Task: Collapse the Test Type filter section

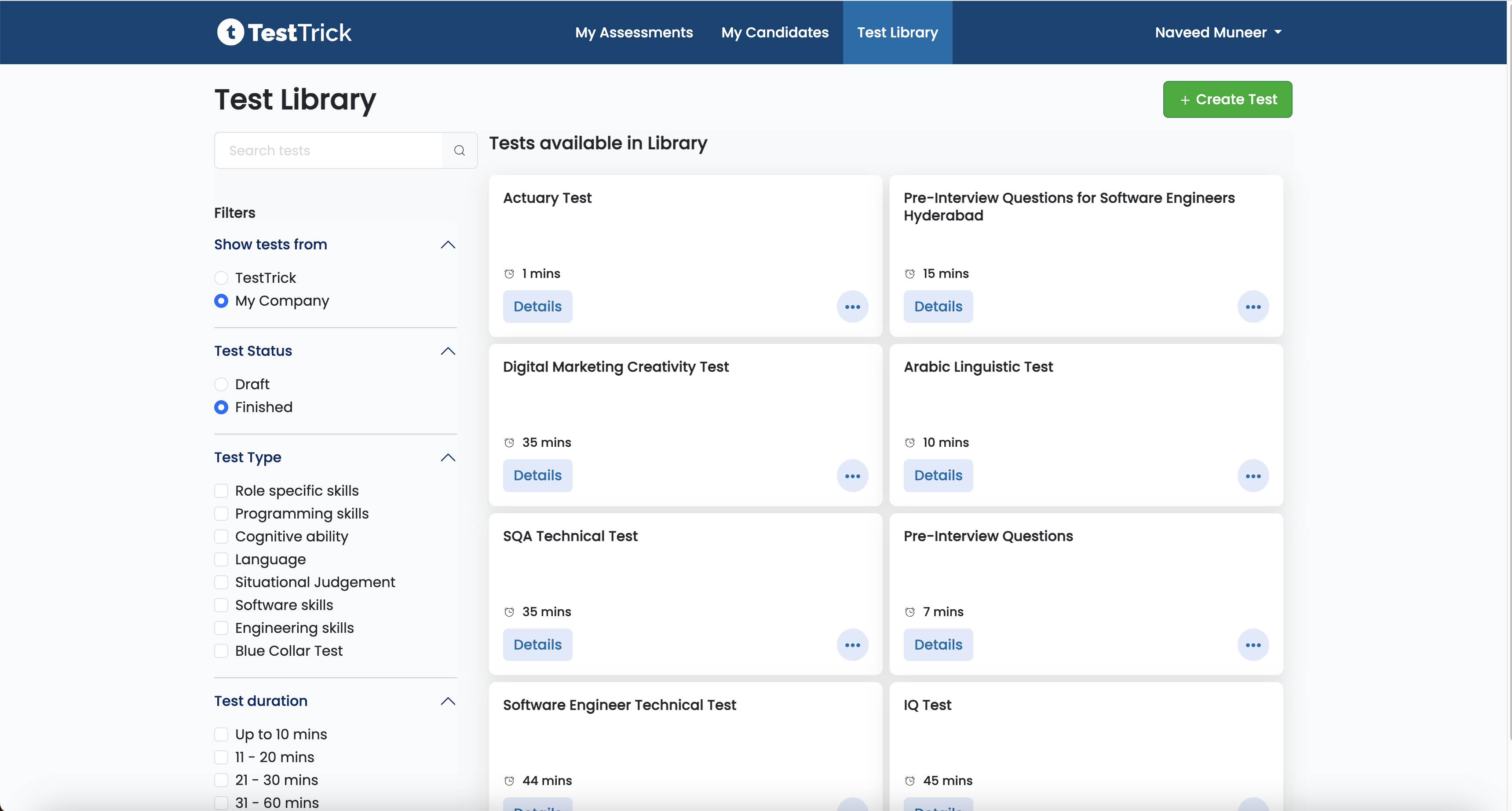Action: click(448, 458)
